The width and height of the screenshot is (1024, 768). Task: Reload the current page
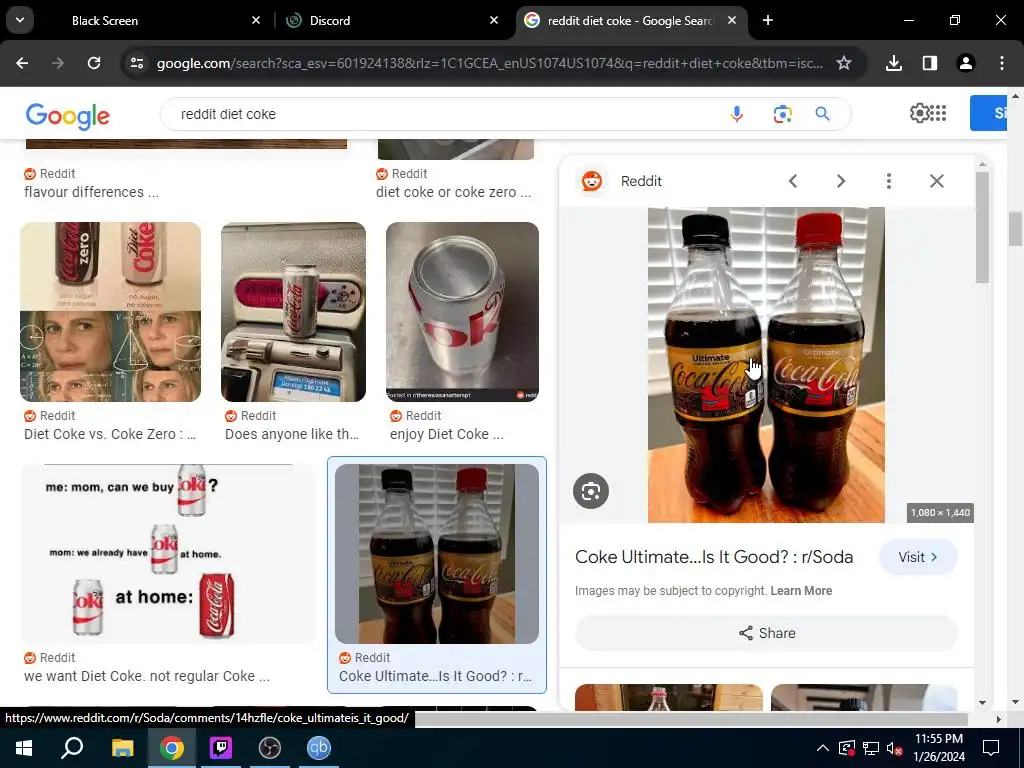click(x=94, y=63)
